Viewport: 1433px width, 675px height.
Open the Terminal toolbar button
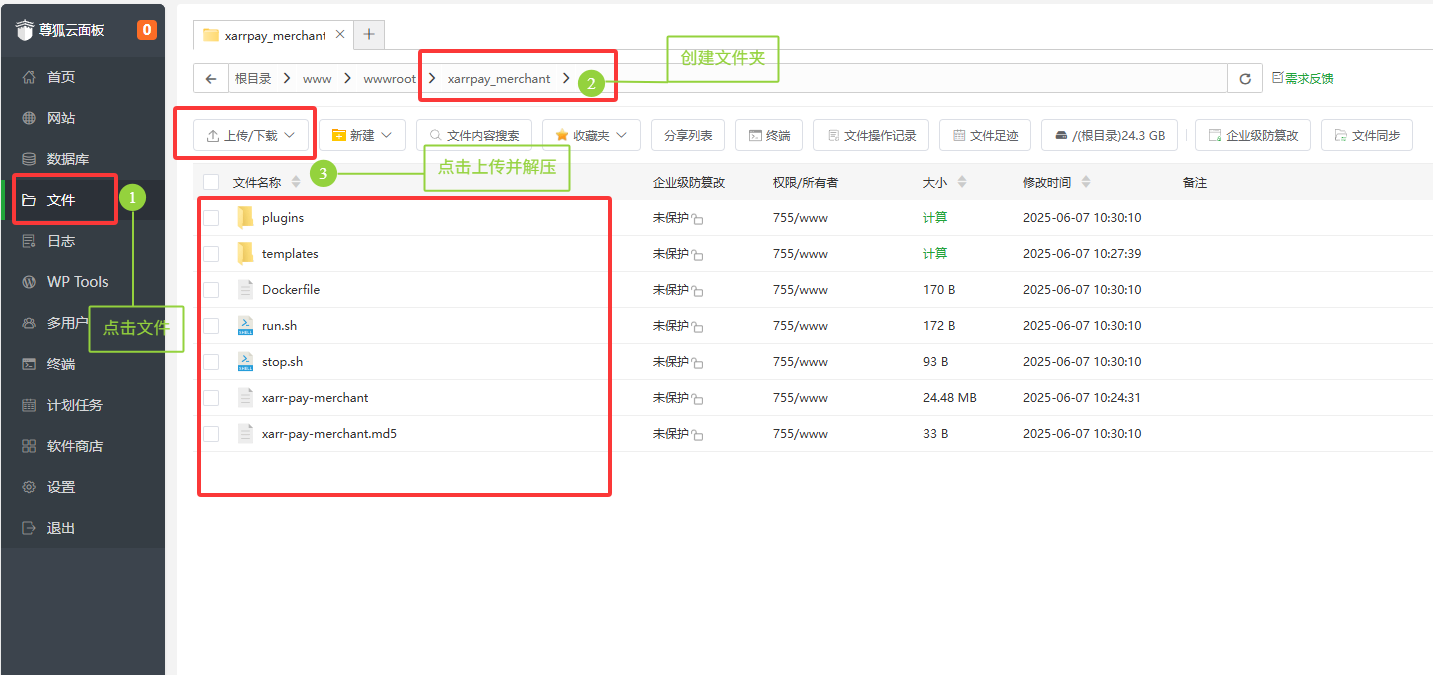(769, 136)
